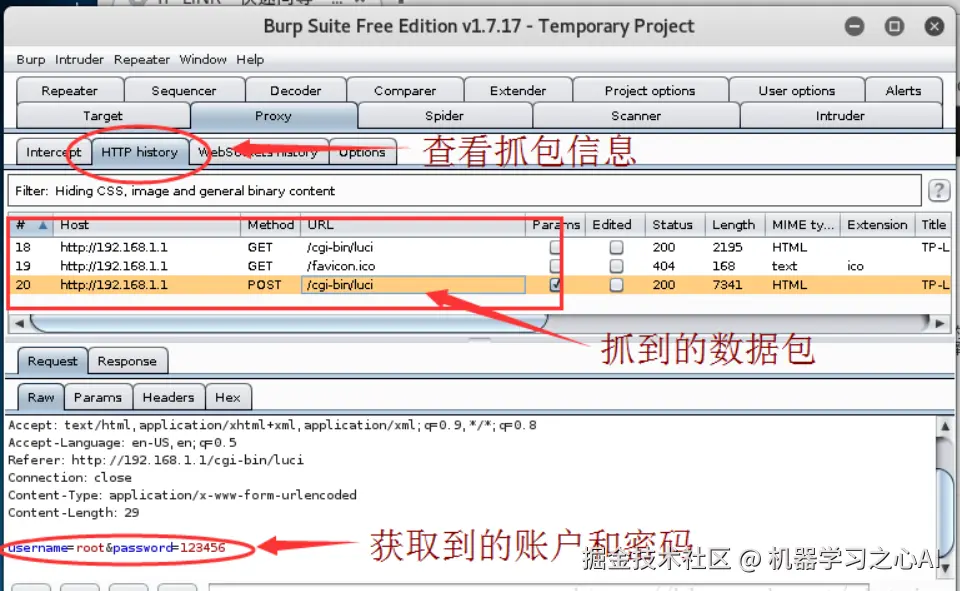The image size is (960, 591).
Task: Click the filter help question mark icon
Action: 939,190
